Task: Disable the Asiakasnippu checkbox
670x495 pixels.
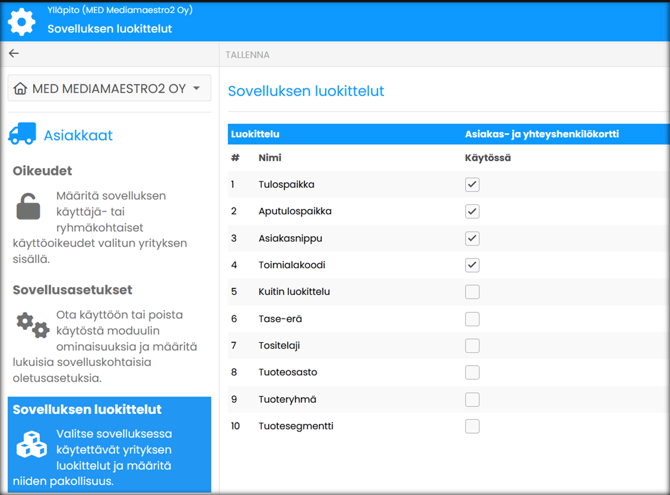Action: tap(472, 238)
